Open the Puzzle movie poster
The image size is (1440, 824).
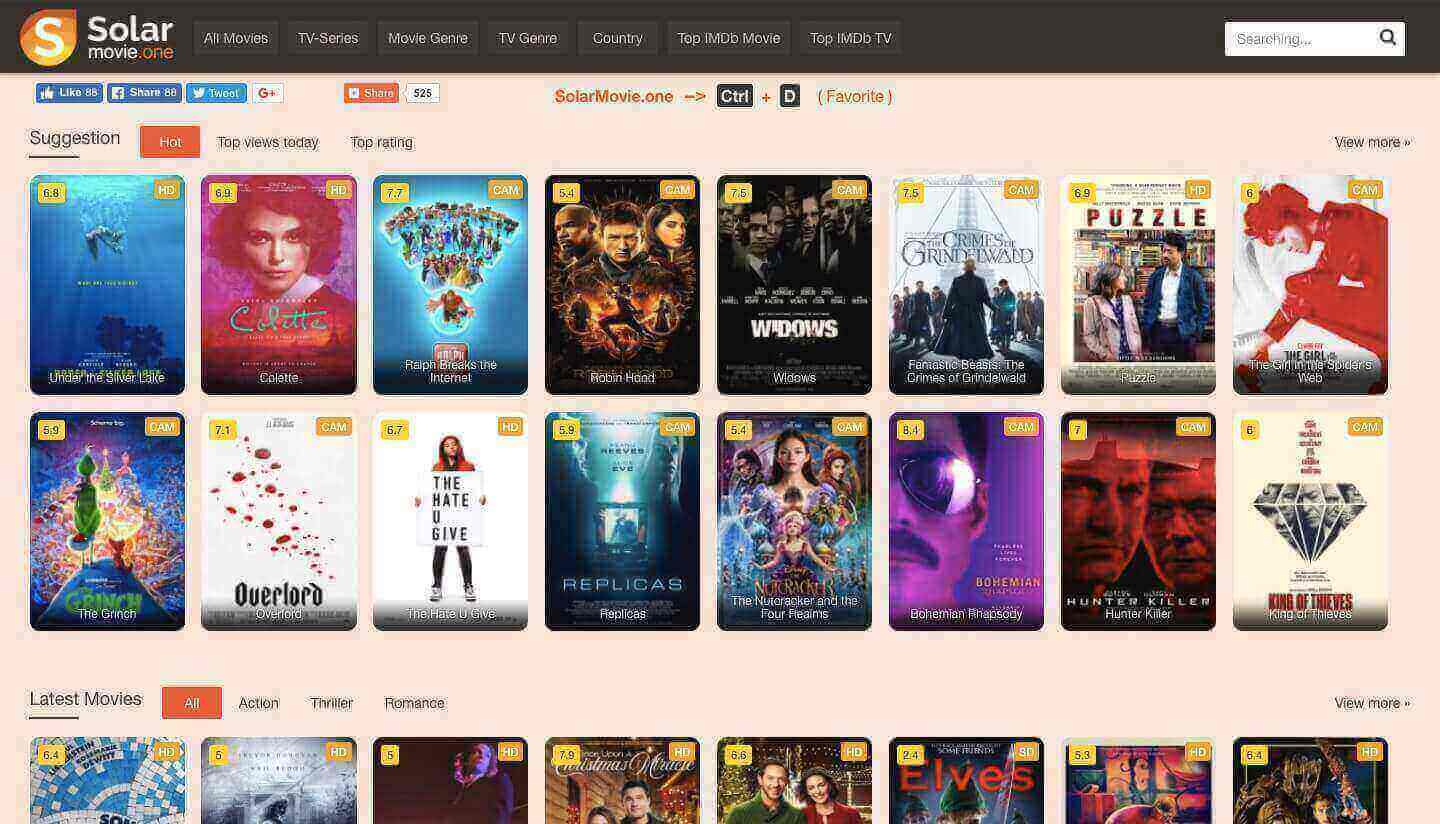[x=1138, y=285]
